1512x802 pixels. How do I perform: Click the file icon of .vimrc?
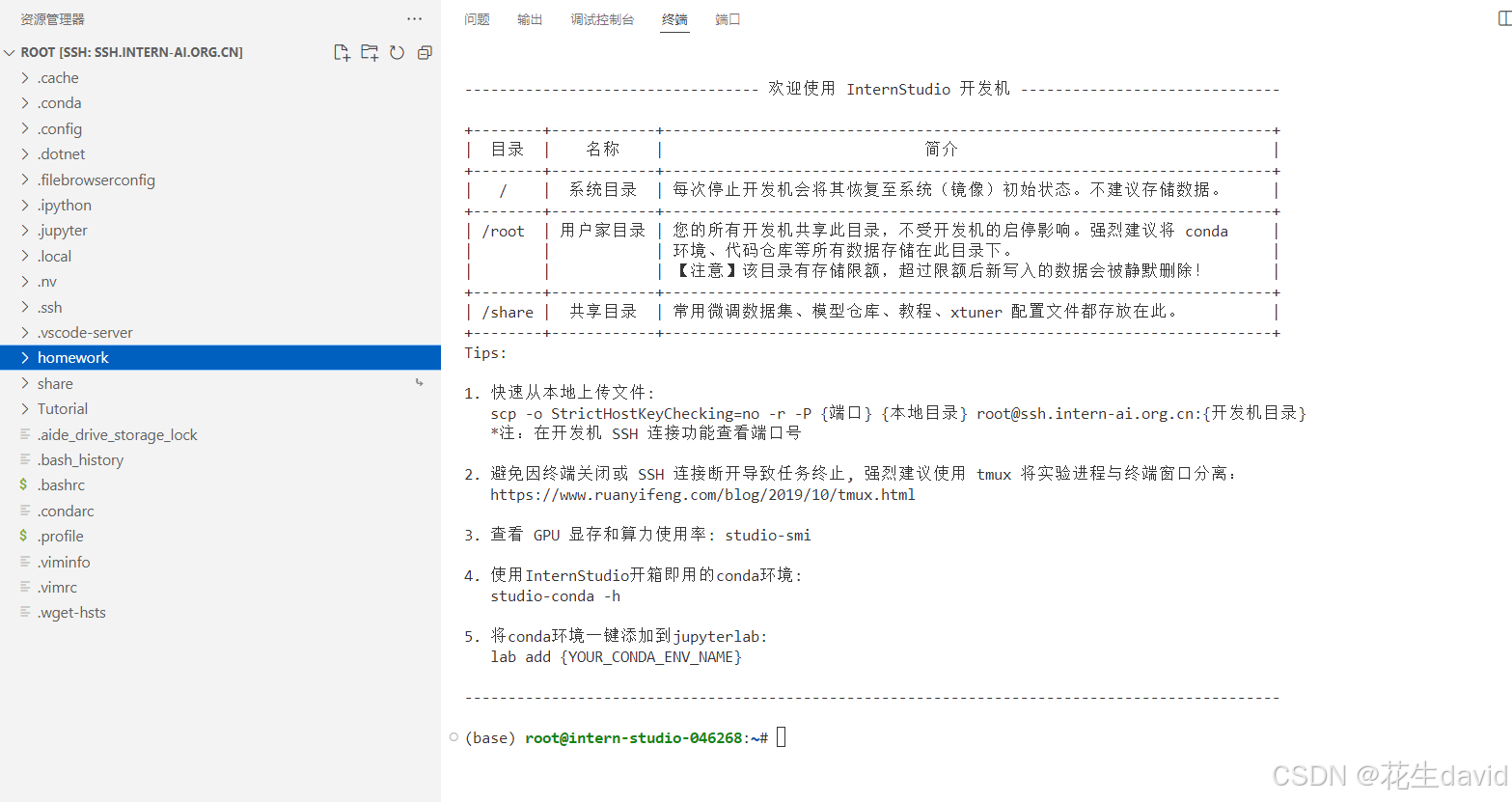click(25, 587)
